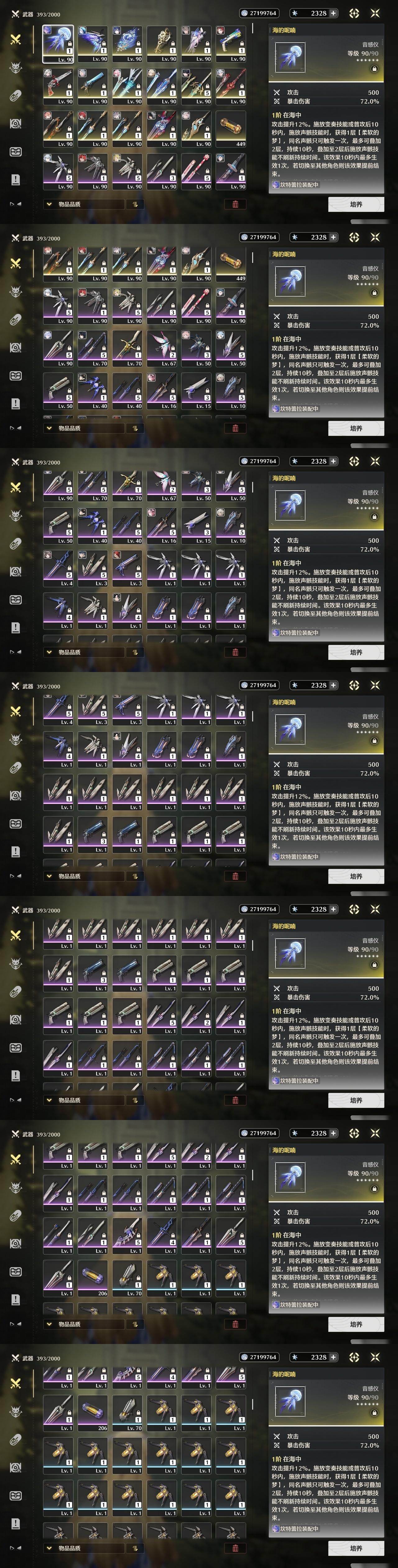Toggle the lock on 海的呢喃 in the topmost detail panel
This screenshot has height=1568, width=398.
(x=374, y=69)
